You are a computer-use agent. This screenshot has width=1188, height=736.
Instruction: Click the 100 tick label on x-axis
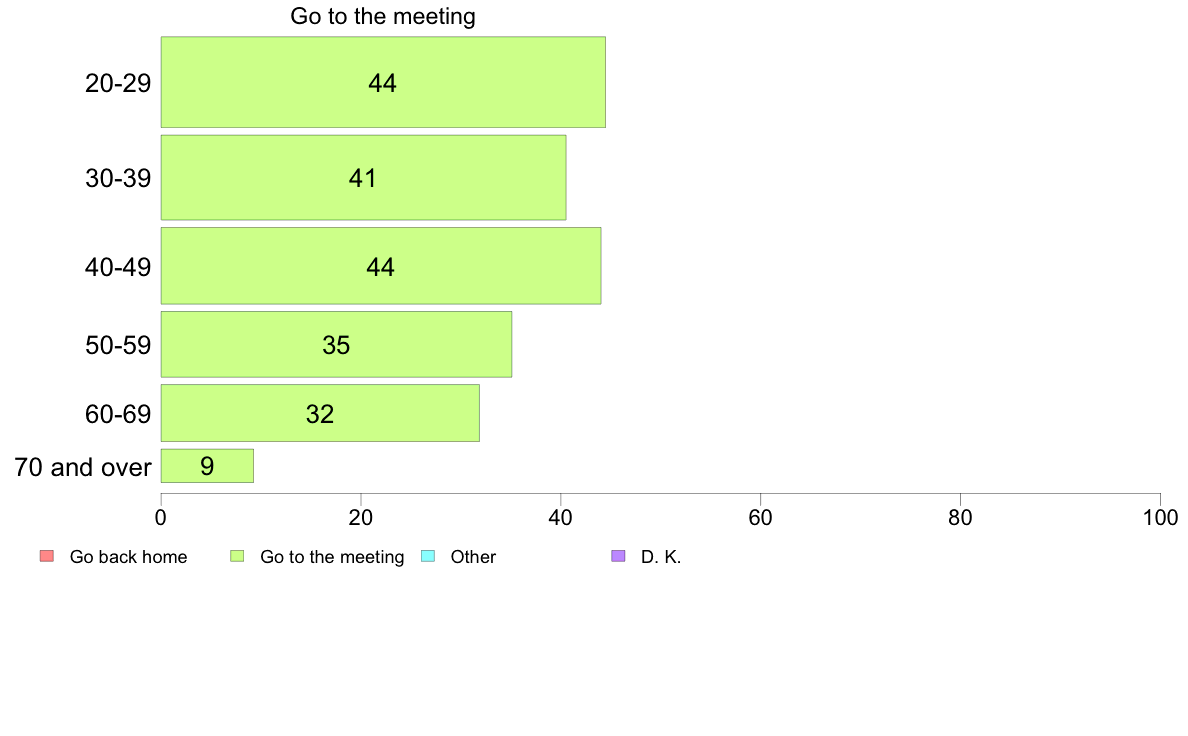click(1160, 518)
